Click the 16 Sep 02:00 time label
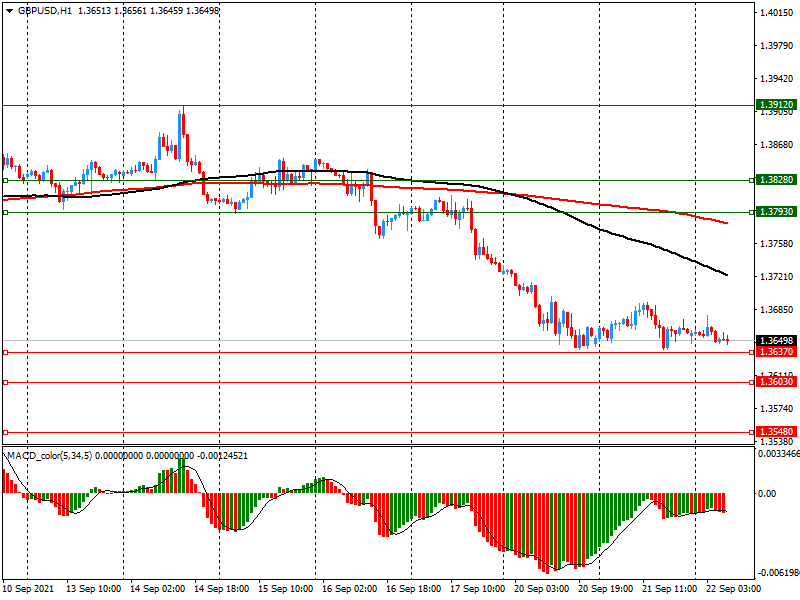 pyautogui.click(x=349, y=589)
